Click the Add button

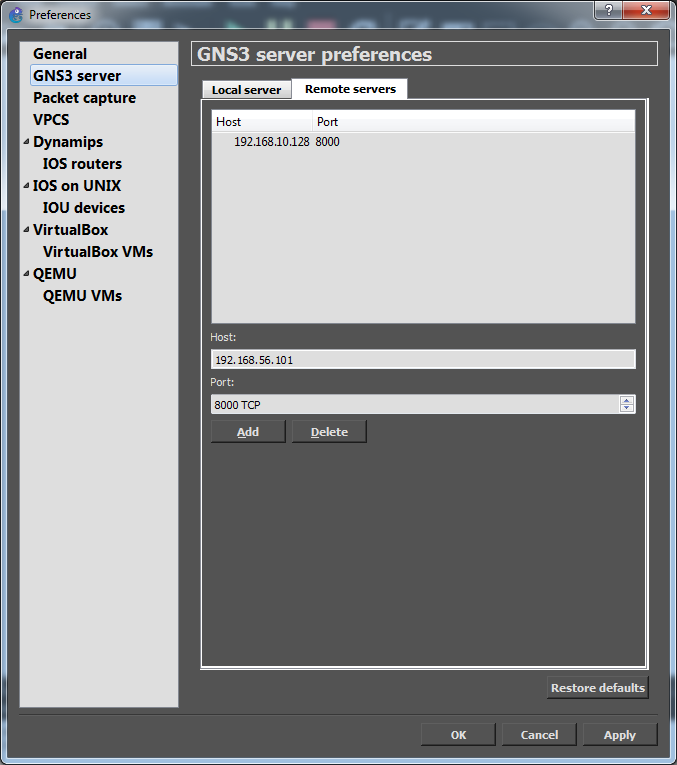pos(248,432)
